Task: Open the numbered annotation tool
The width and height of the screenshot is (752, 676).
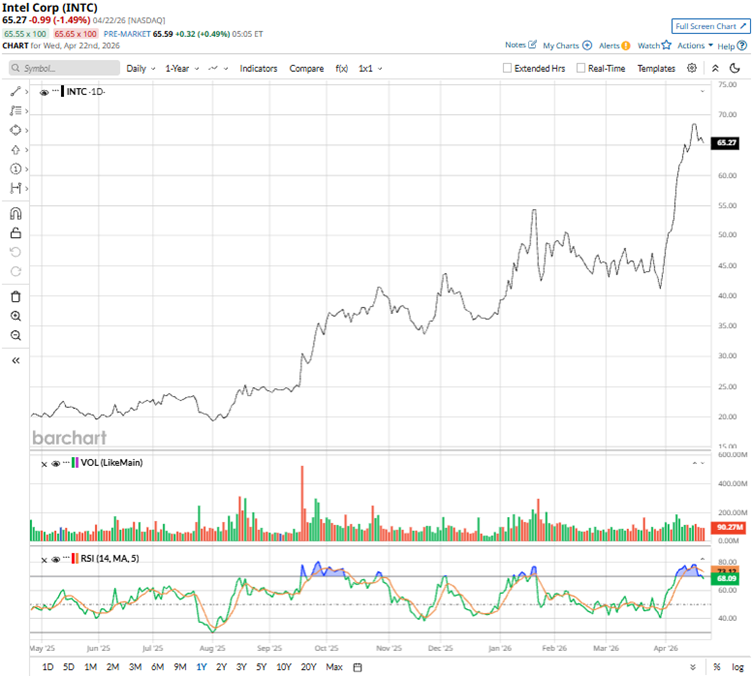Action: pyautogui.click(x=15, y=169)
